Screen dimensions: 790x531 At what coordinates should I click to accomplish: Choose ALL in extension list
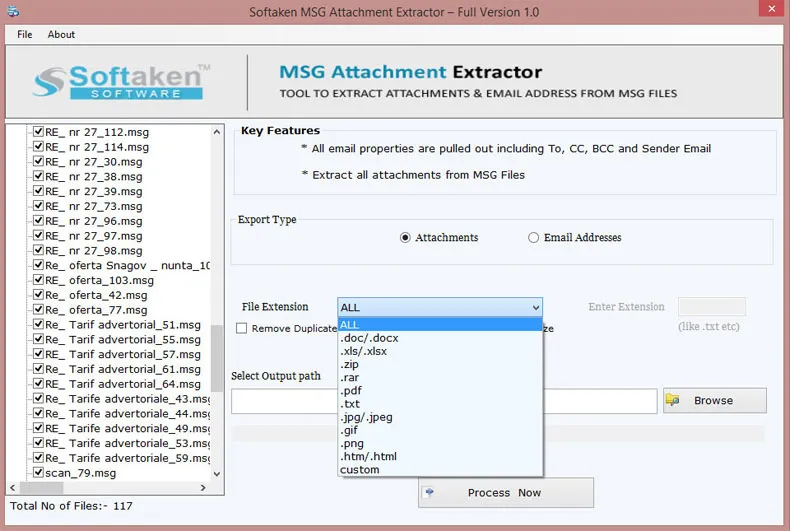click(x=440, y=325)
